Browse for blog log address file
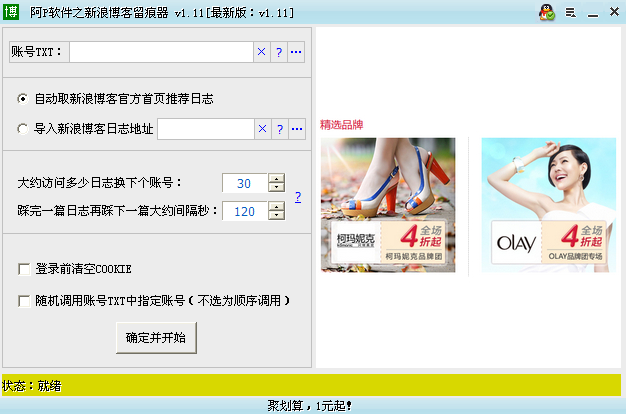Image resolution: width=626 pixels, height=414 pixels. pyautogui.click(x=297, y=129)
